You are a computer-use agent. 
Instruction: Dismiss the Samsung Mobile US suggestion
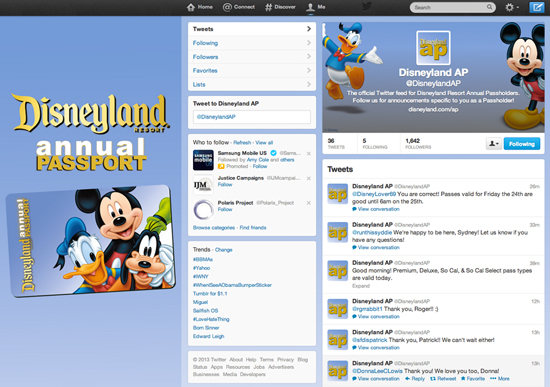tap(309, 154)
